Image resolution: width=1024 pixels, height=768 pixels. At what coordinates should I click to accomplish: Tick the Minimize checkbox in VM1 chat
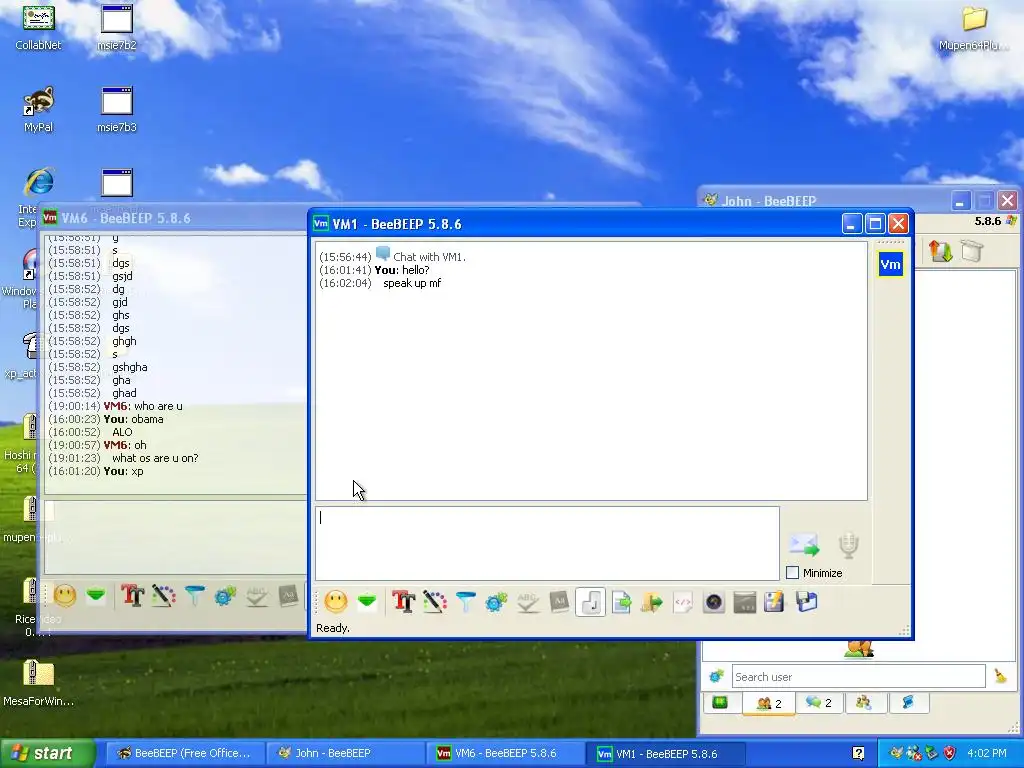pyautogui.click(x=792, y=573)
